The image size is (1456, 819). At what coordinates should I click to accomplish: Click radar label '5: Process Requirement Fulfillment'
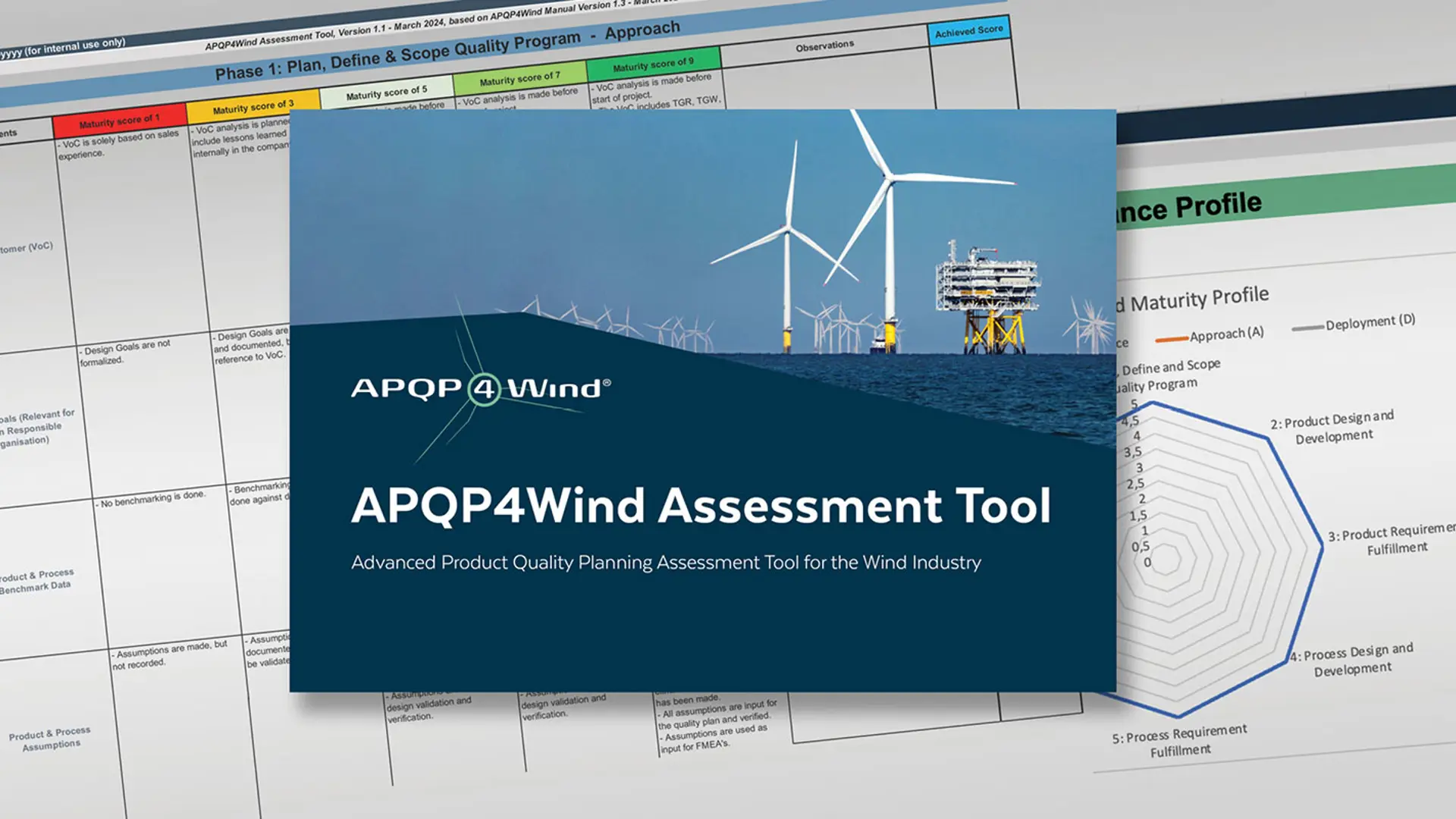[1179, 742]
